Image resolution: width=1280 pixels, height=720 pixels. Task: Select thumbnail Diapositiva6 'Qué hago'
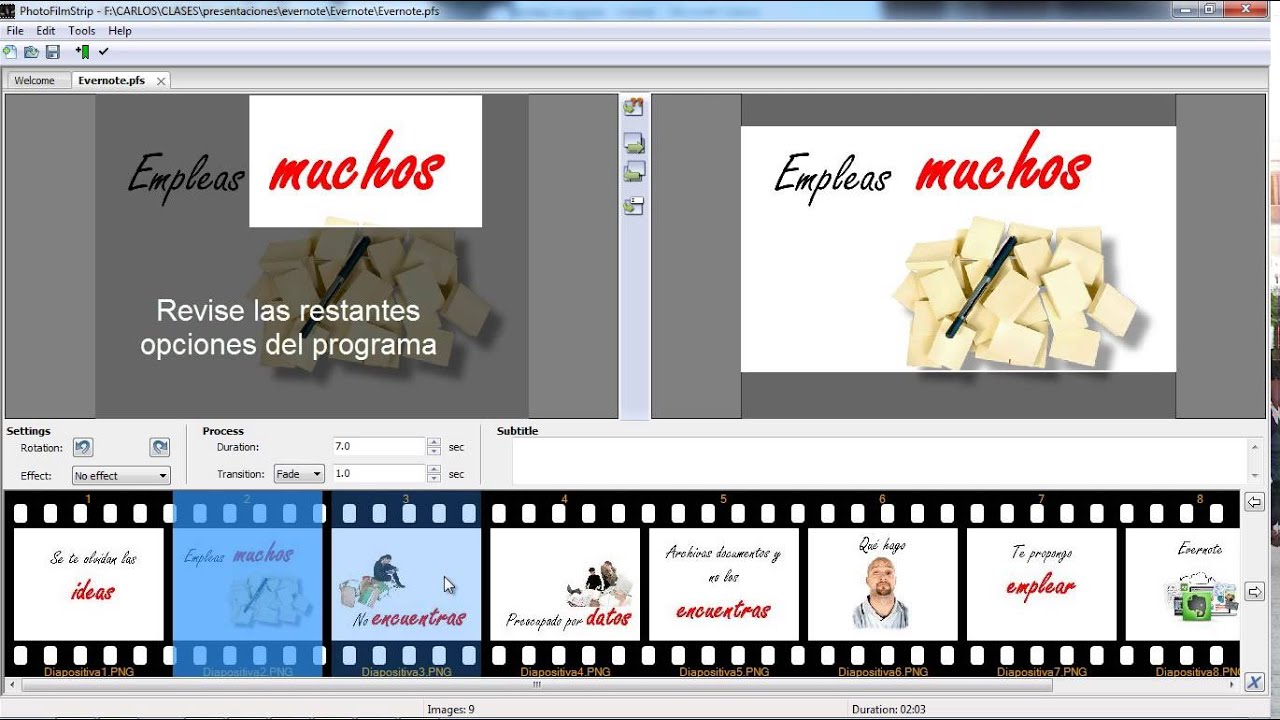882,584
